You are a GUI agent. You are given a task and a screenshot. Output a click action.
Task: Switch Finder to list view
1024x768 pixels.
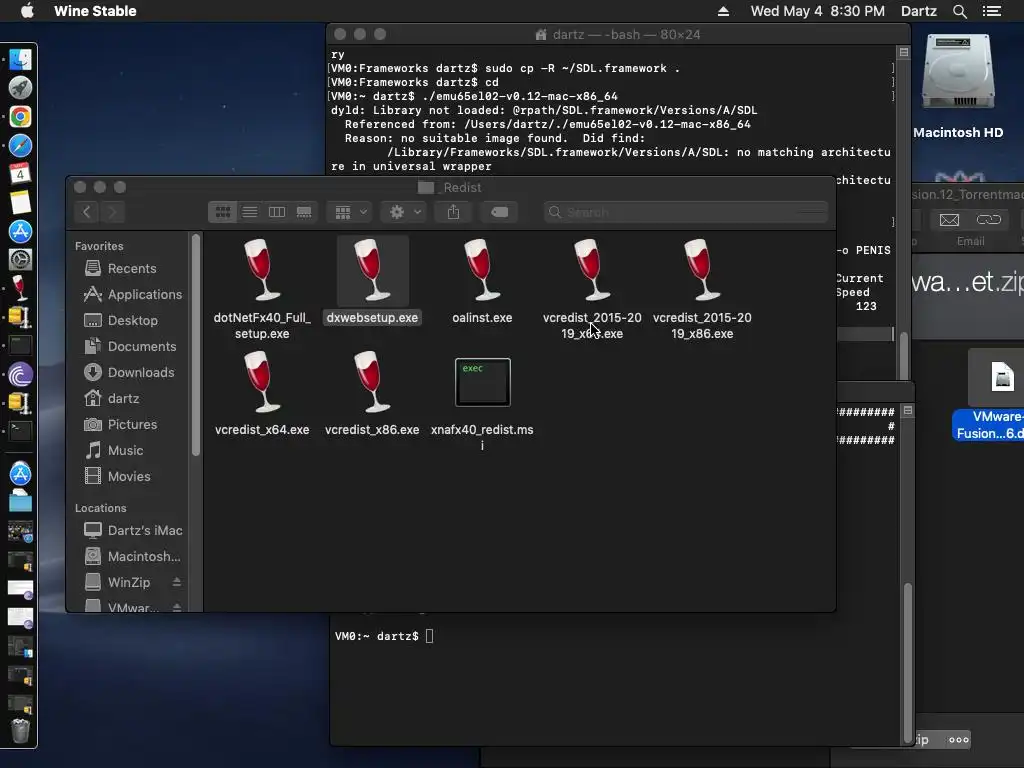pos(249,212)
